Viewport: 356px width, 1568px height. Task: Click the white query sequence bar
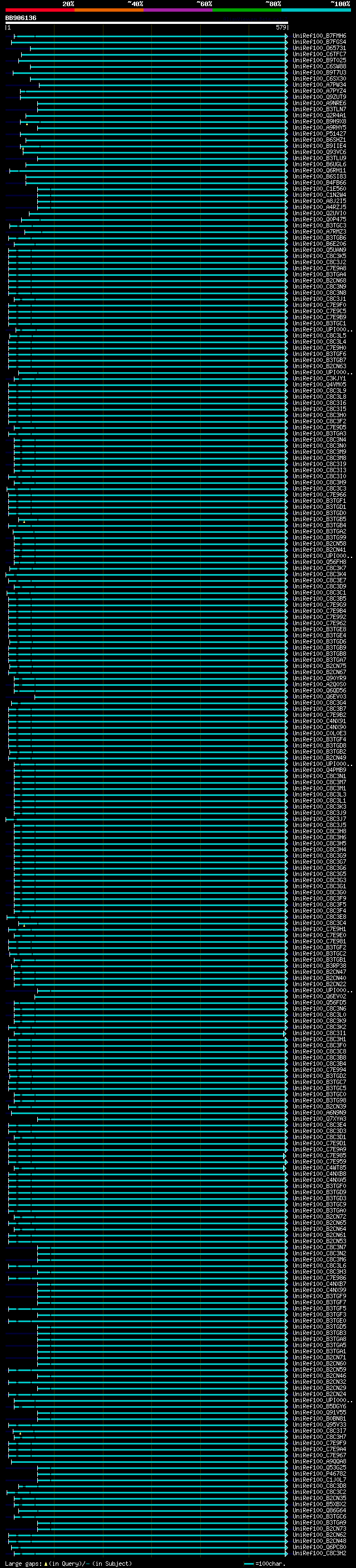click(x=147, y=23)
